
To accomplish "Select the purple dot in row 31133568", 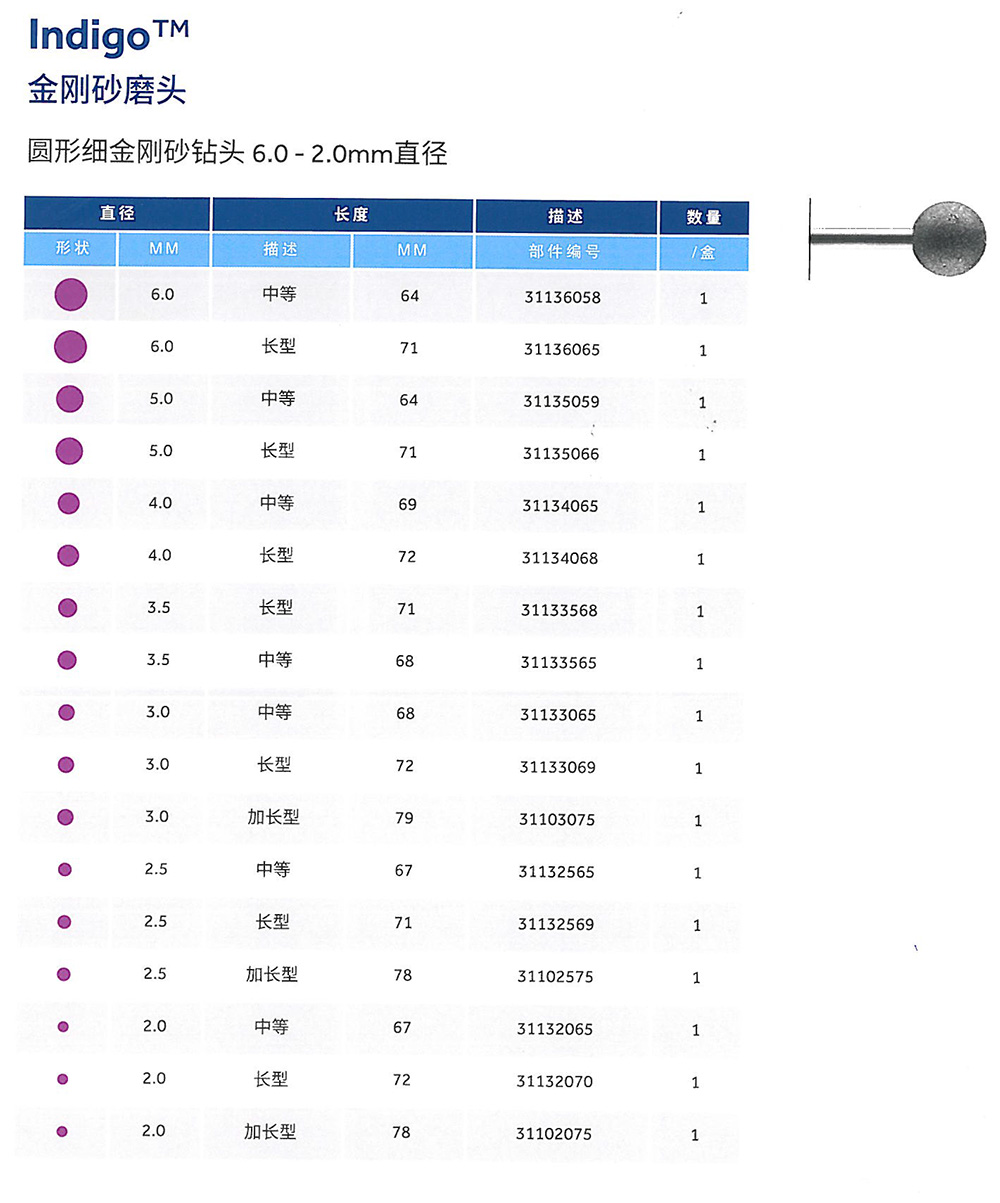I will tap(68, 608).
